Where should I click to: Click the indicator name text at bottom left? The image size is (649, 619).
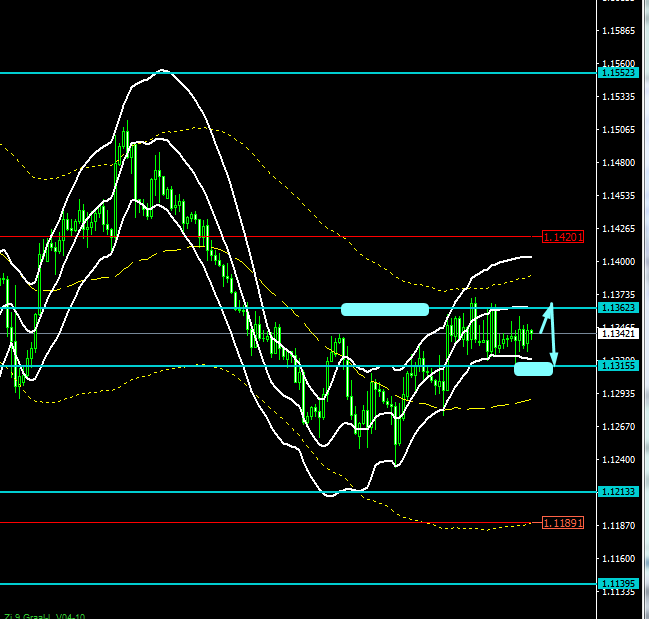pos(44,614)
